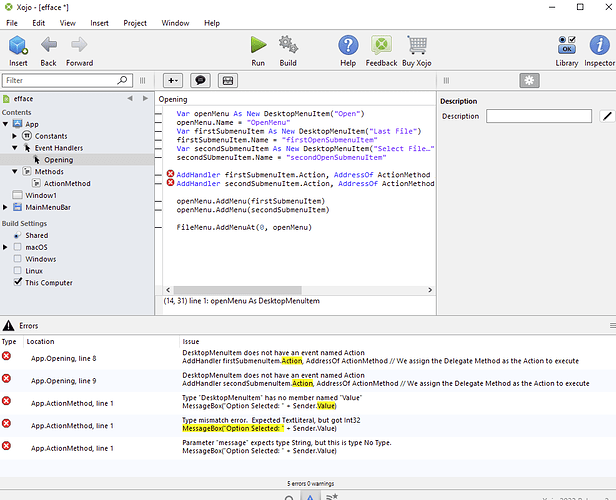
Task: Enable the macOS build checkbox
Action: pyautogui.click(x=17, y=247)
